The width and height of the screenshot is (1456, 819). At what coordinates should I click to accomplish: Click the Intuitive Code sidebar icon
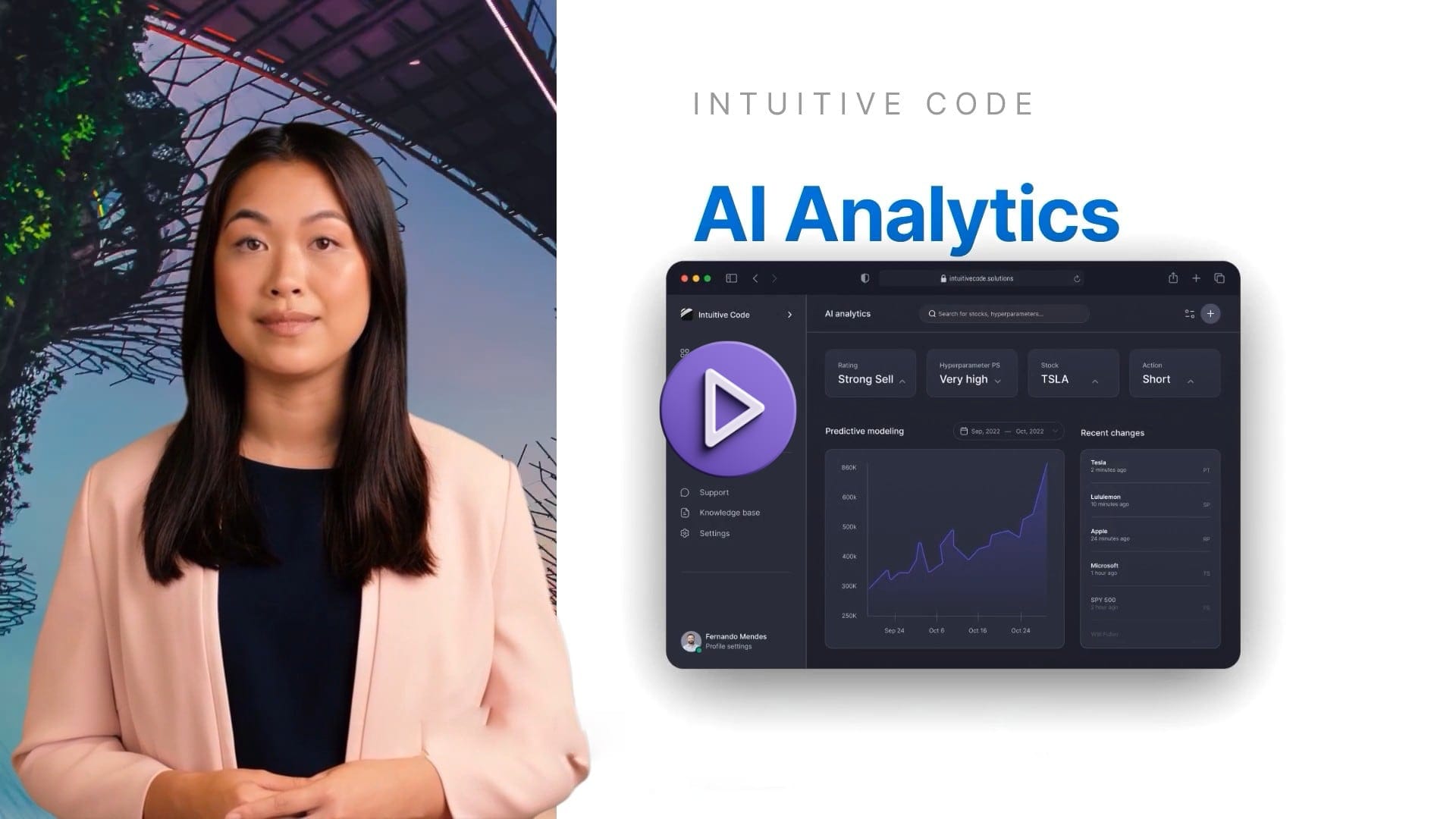(x=686, y=313)
